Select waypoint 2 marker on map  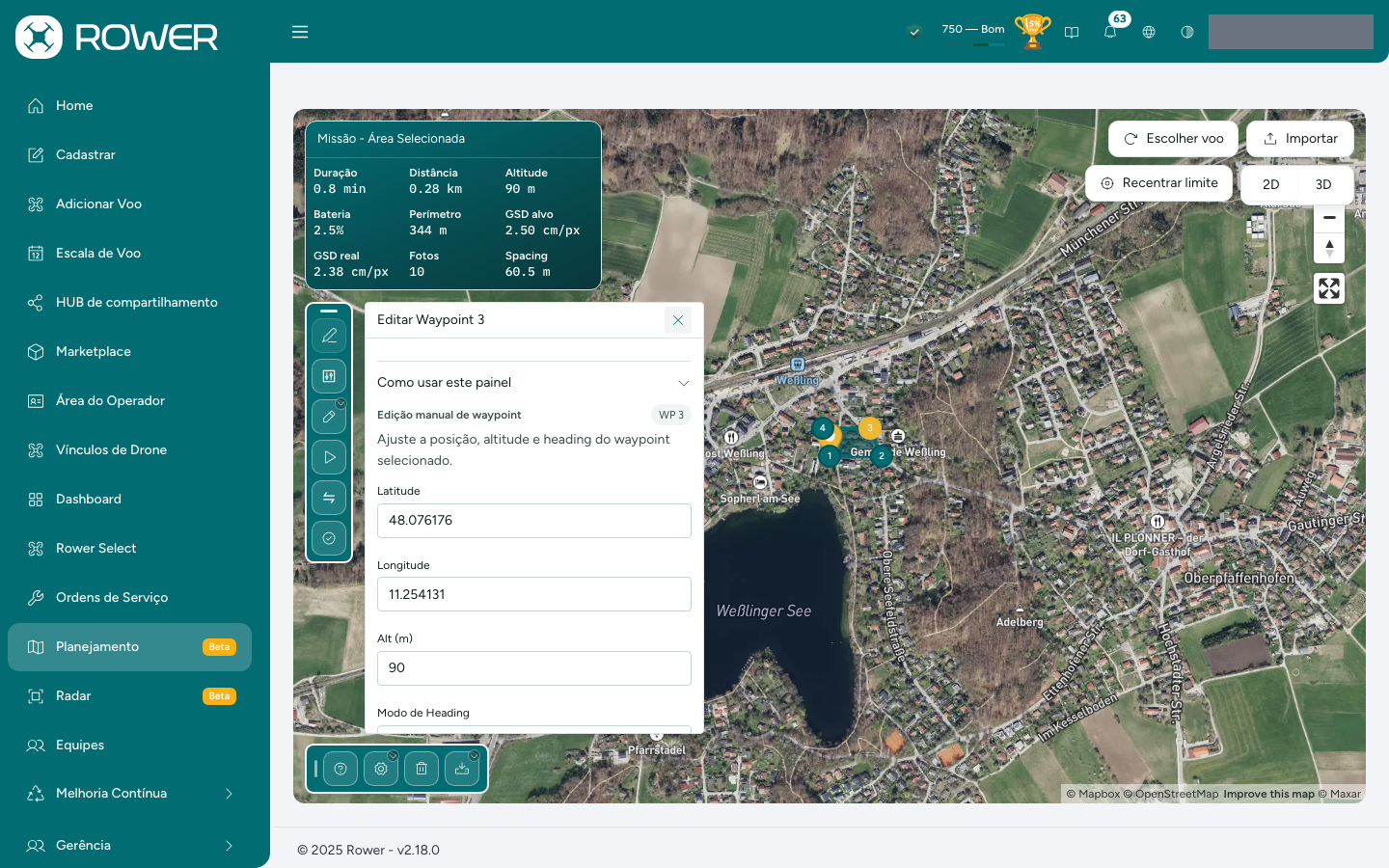coord(882,456)
